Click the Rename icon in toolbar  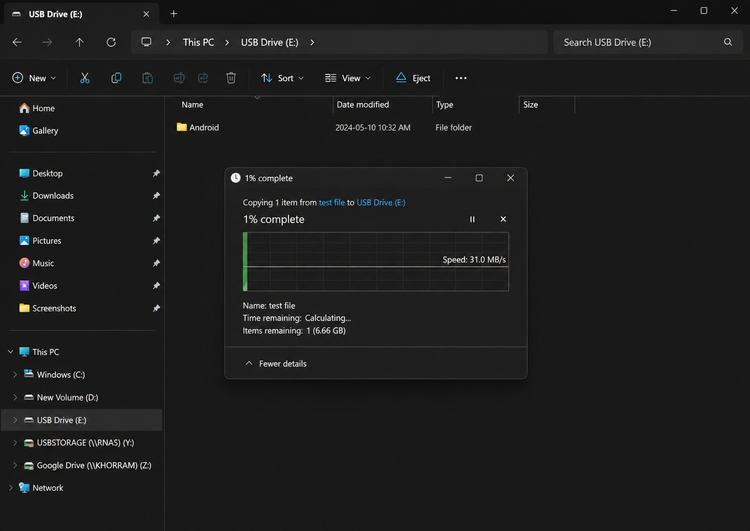coord(179,78)
